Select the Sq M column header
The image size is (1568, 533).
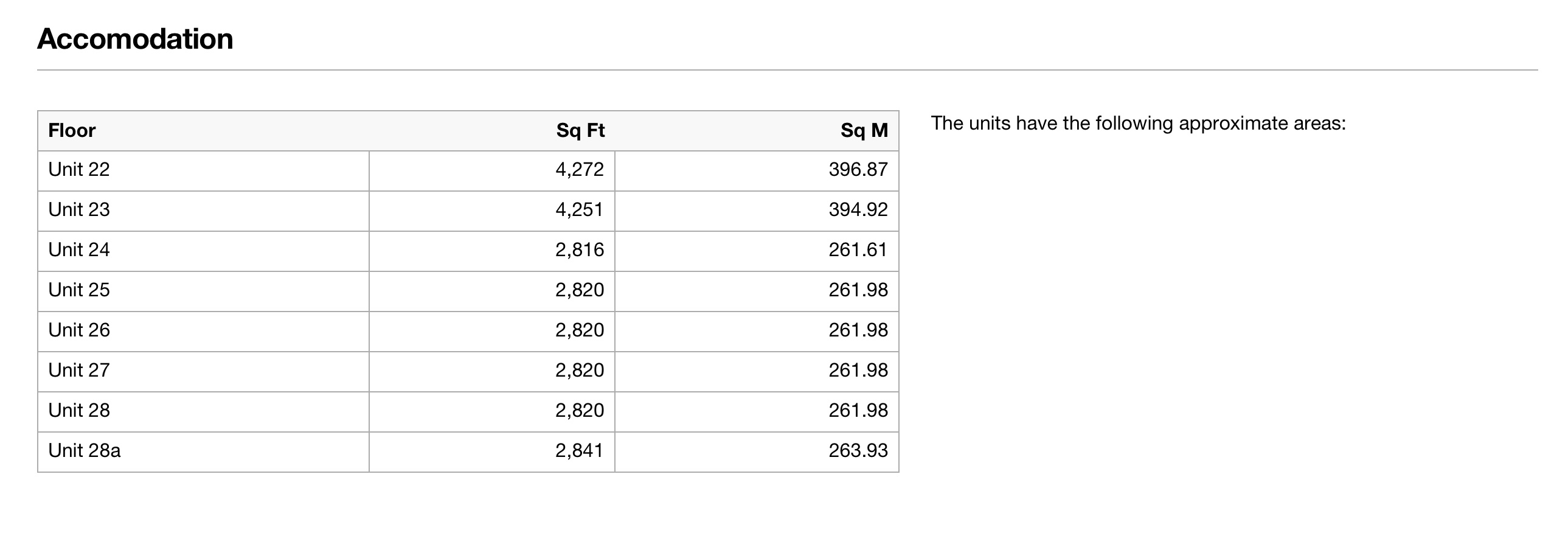(864, 130)
